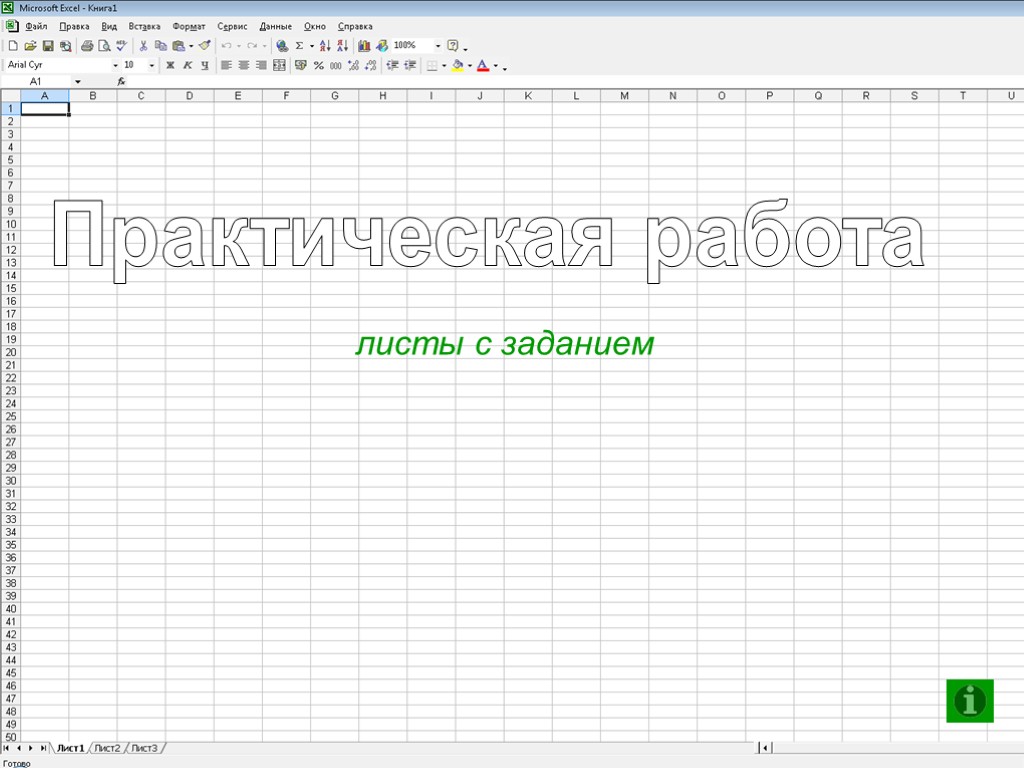This screenshot has width=1024, height=768.
Task: Apply red Font Color A
Action: (483, 65)
